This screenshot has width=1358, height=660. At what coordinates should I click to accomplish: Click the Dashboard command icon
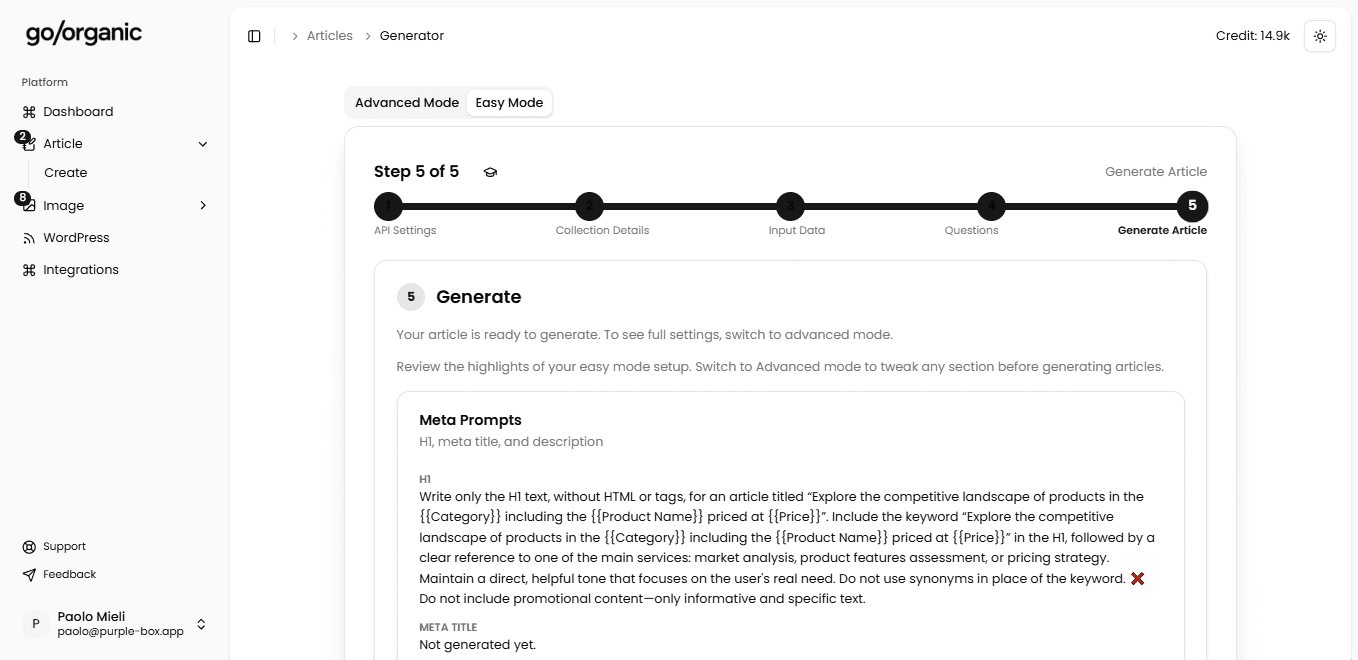click(29, 112)
